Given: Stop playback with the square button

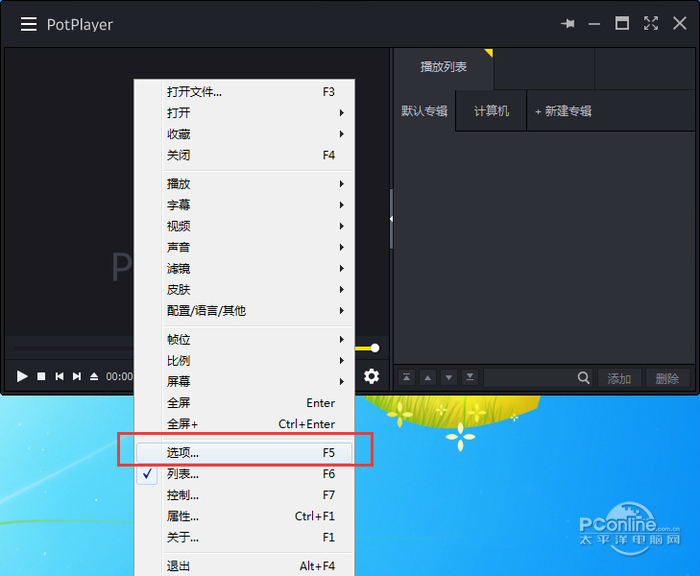Looking at the screenshot, I should (41, 376).
